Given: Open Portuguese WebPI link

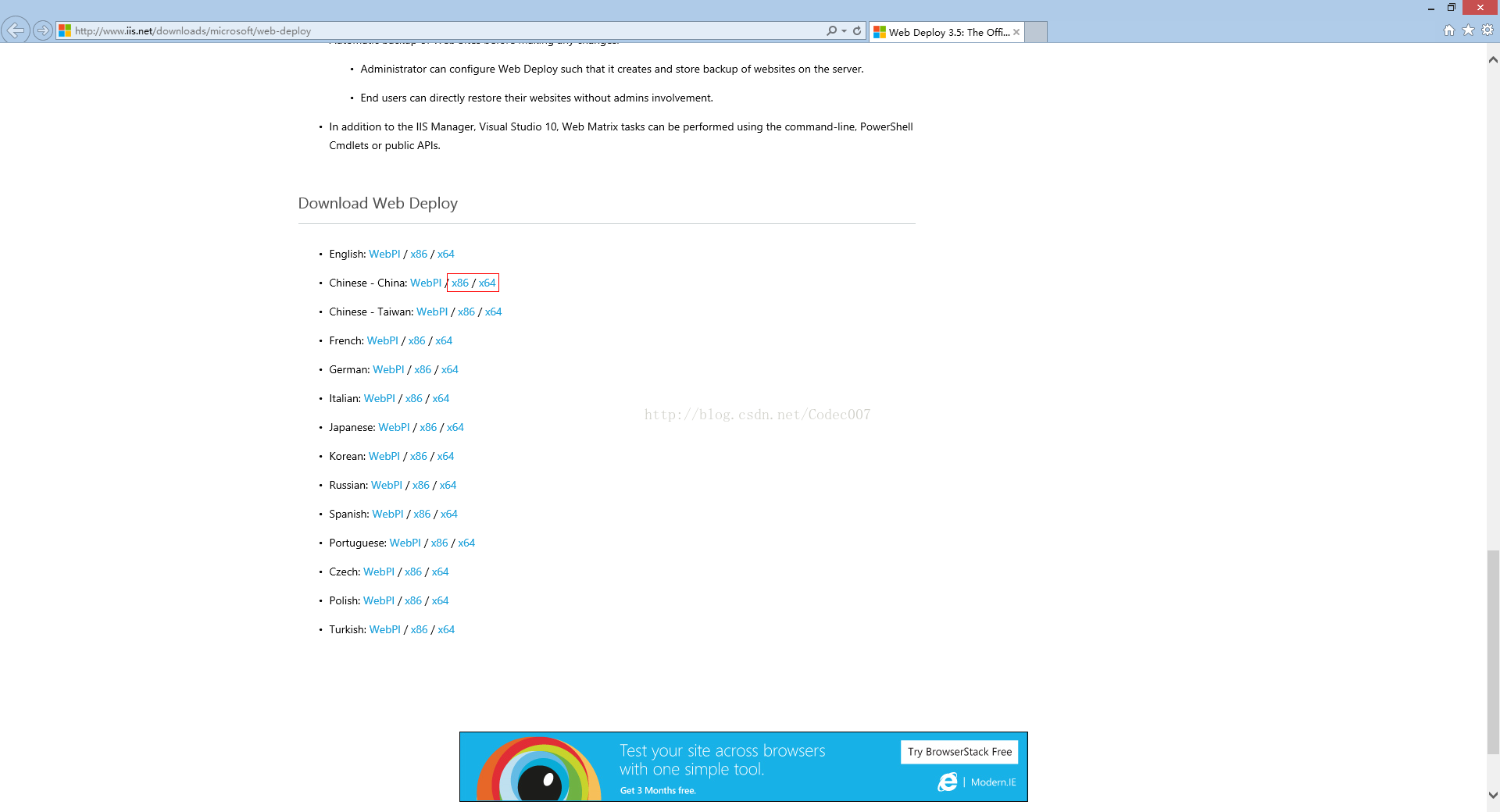Looking at the screenshot, I should click(x=405, y=543).
